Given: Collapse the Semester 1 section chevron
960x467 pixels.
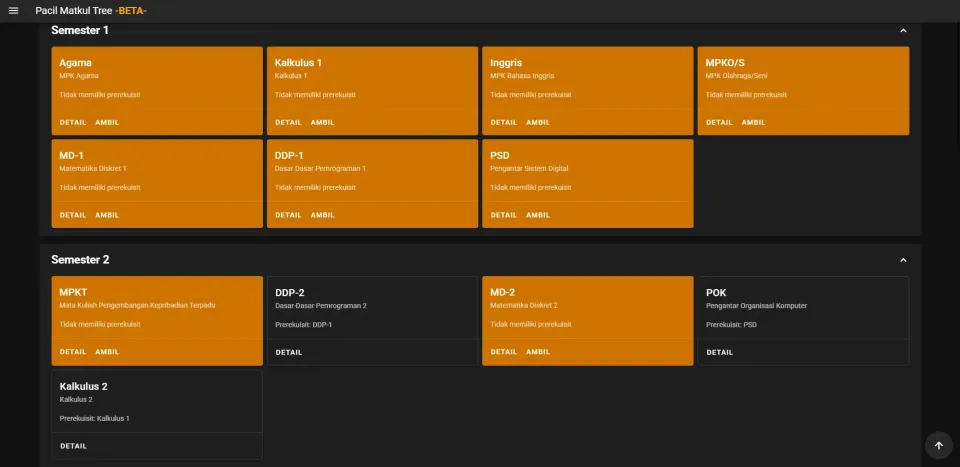Looking at the screenshot, I should [903, 31].
